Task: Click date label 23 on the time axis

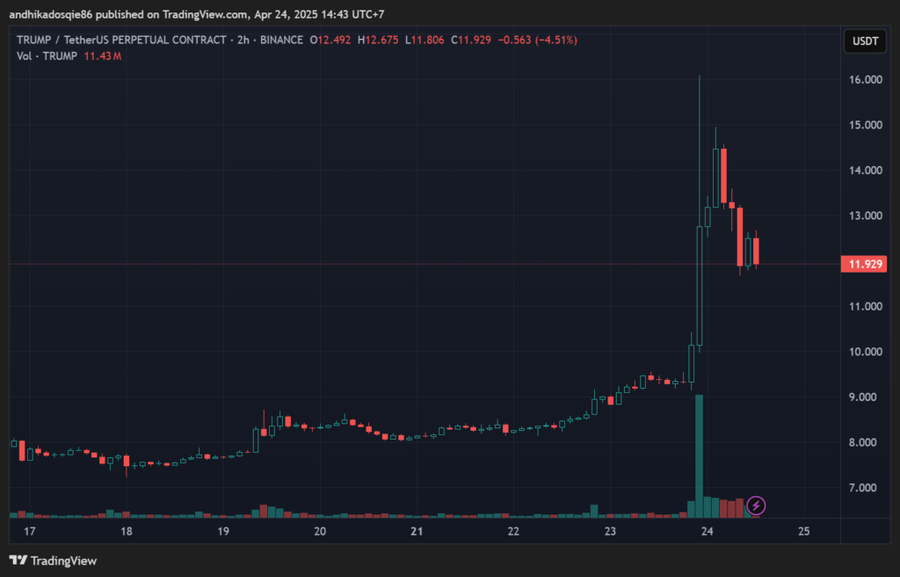Action: (x=610, y=532)
